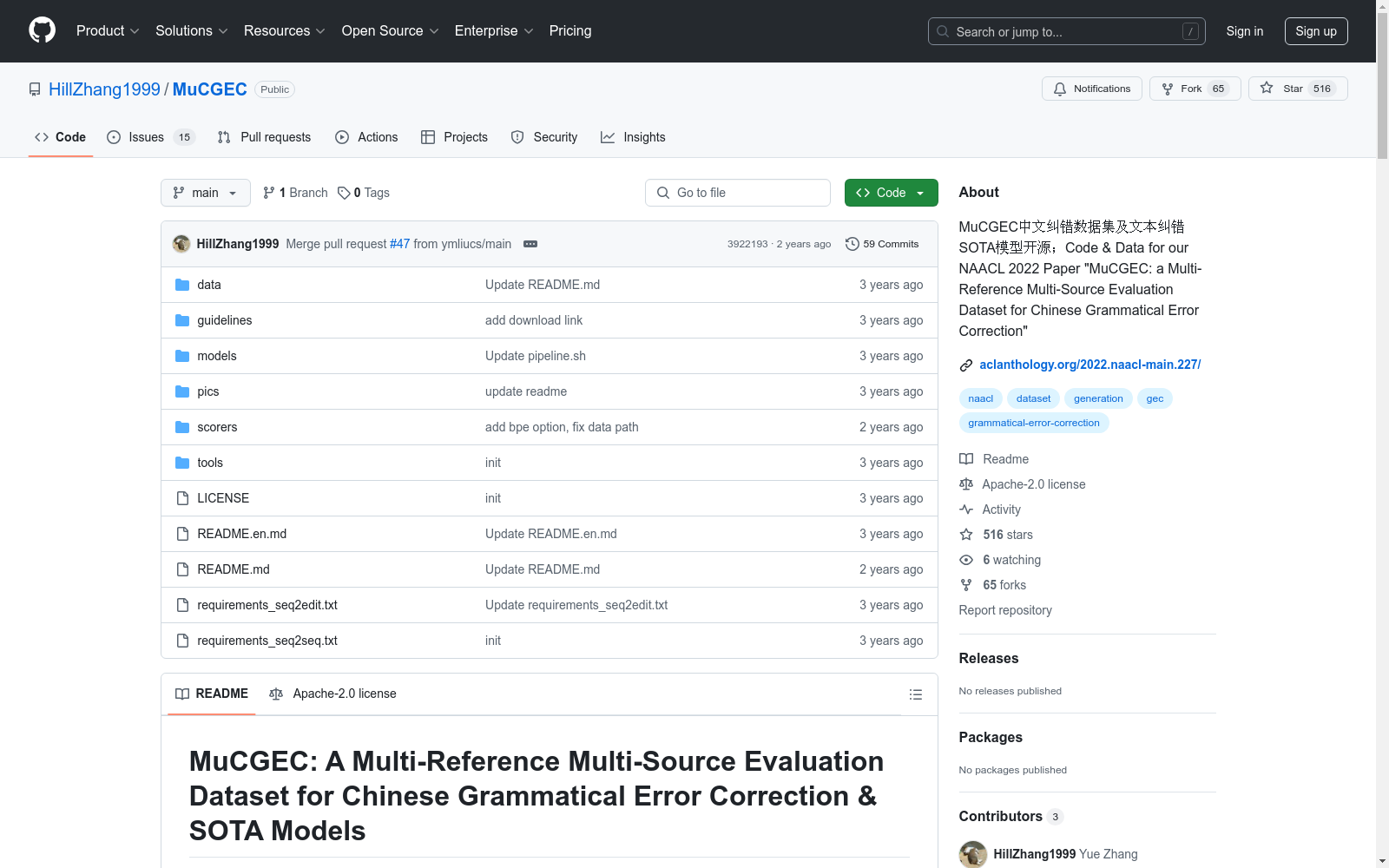Image resolution: width=1389 pixels, height=868 pixels.
Task: Click the generation topic tag
Action: tap(1098, 398)
